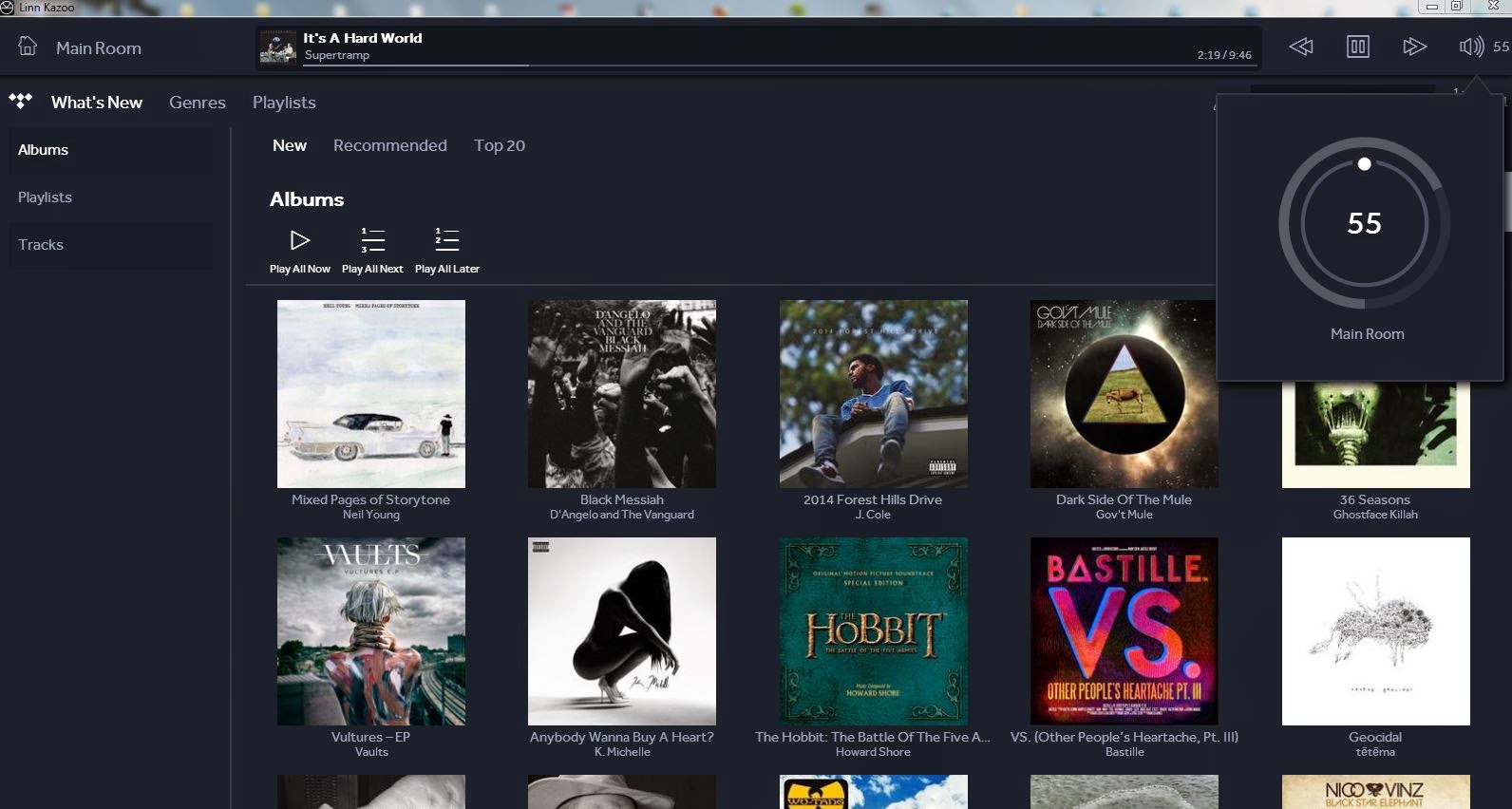Select Playlists in the left sidebar

pyautogui.click(x=111, y=198)
